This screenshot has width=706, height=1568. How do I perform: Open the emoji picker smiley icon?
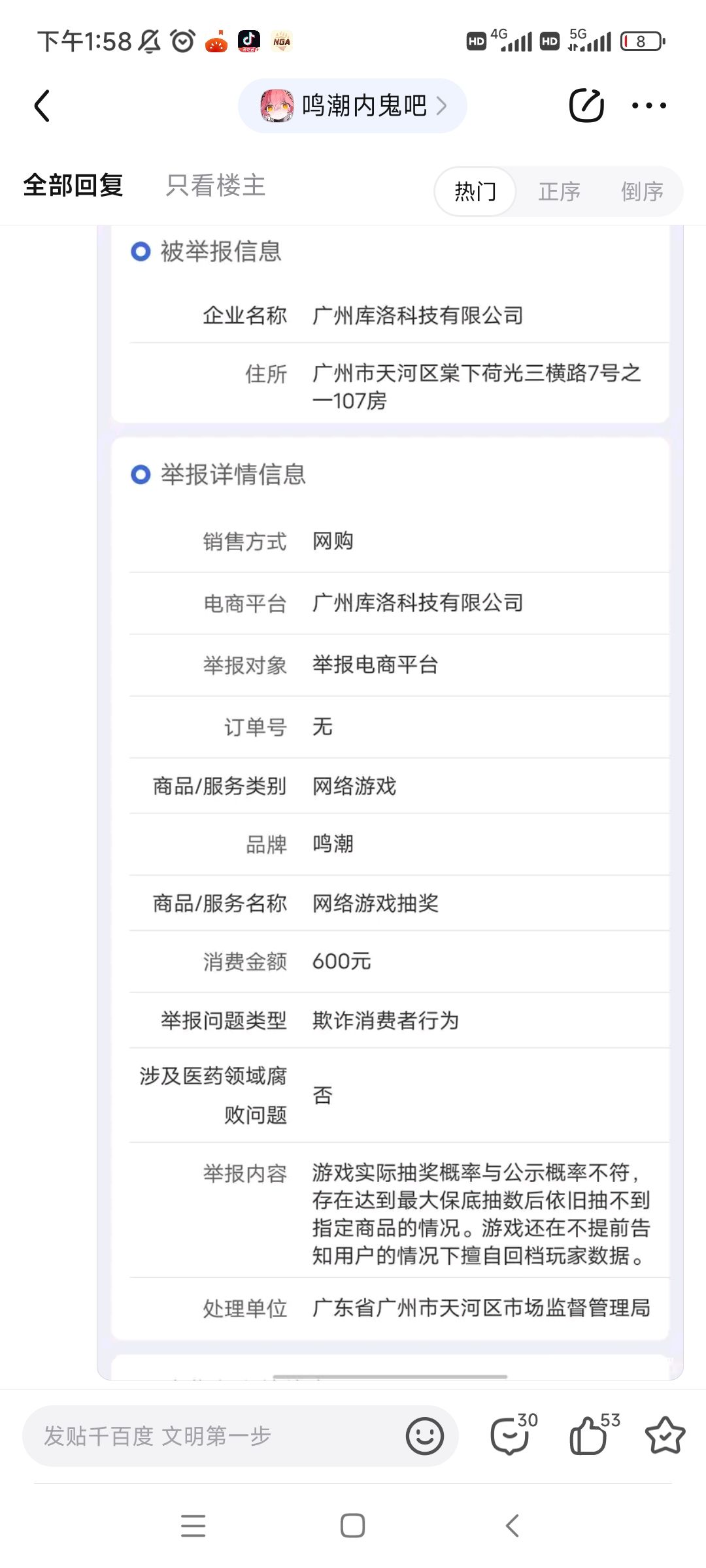425,1435
